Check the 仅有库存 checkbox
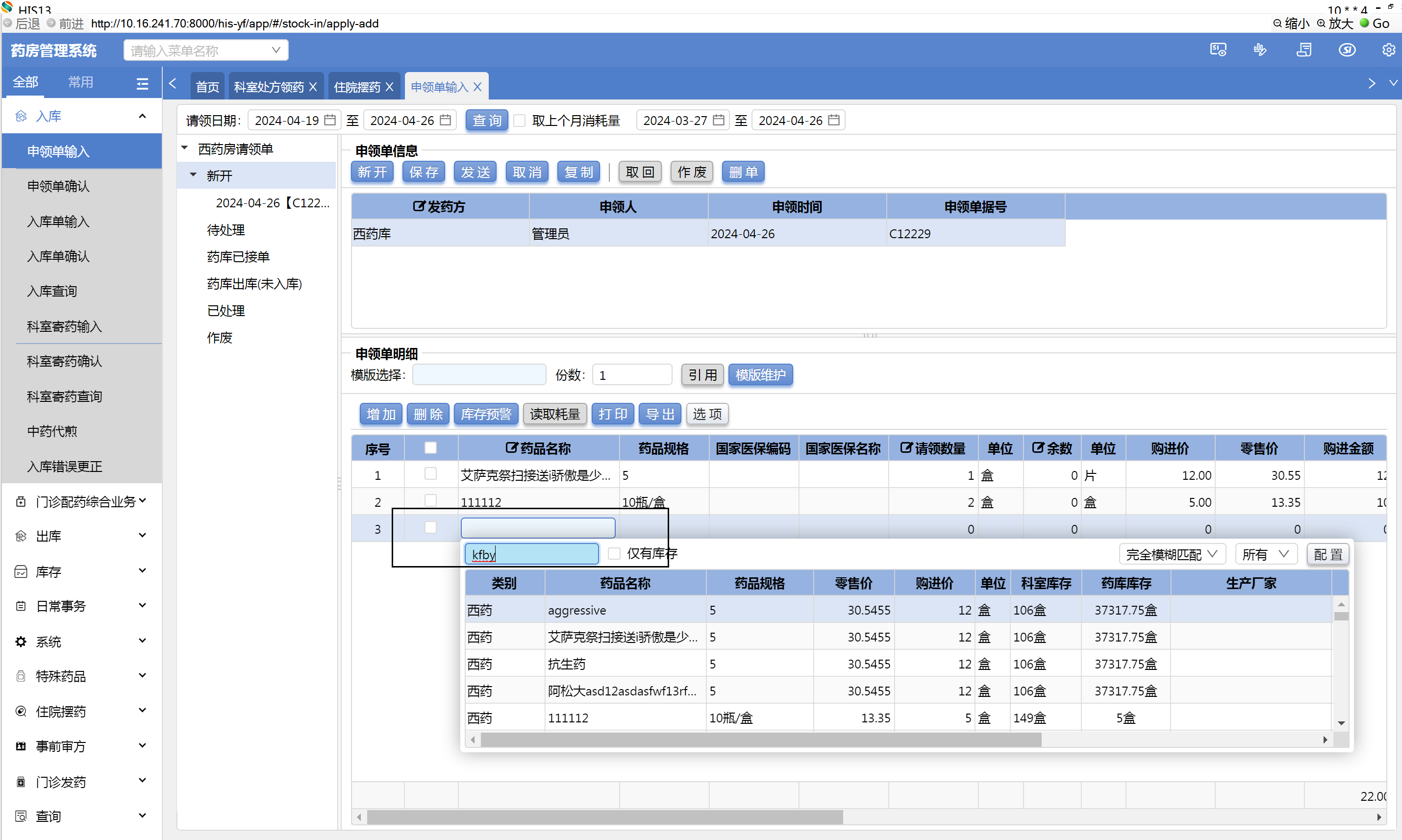The image size is (1402, 840). [614, 554]
